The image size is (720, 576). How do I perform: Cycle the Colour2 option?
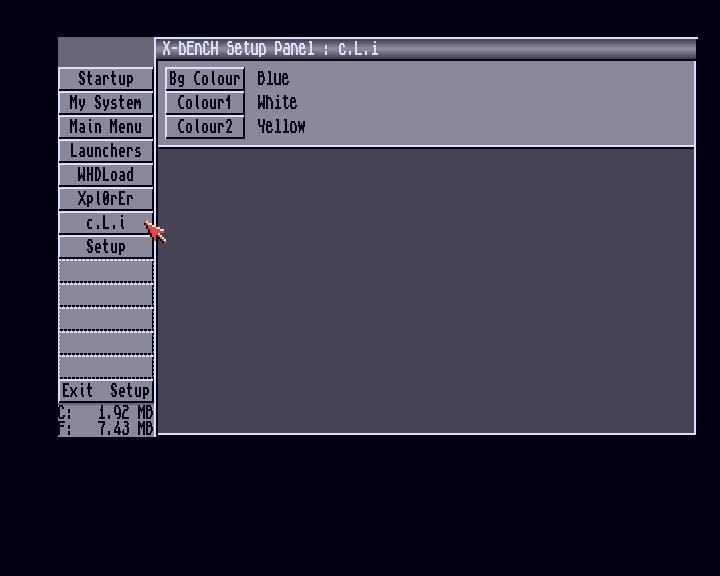pyautogui.click(x=205, y=127)
